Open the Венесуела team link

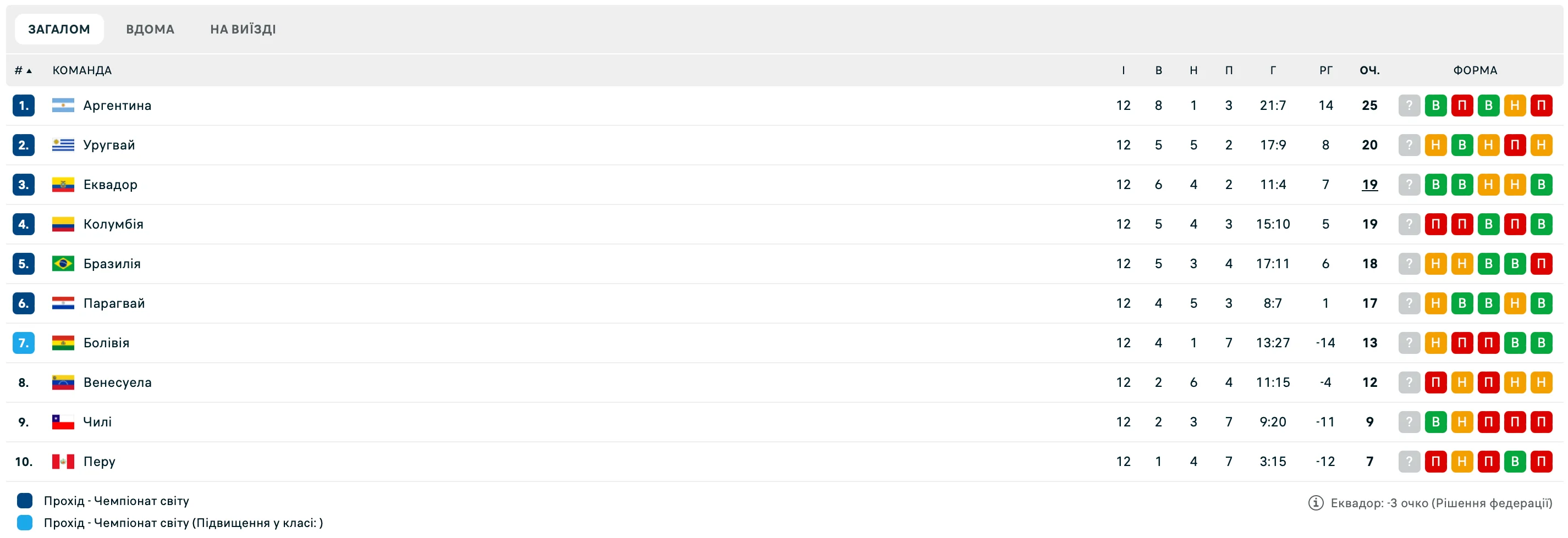(117, 382)
